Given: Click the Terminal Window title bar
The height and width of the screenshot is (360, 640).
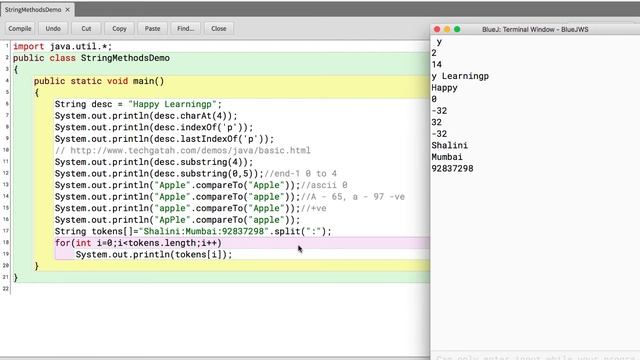Looking at the screenshot, I should click(535, 29).
